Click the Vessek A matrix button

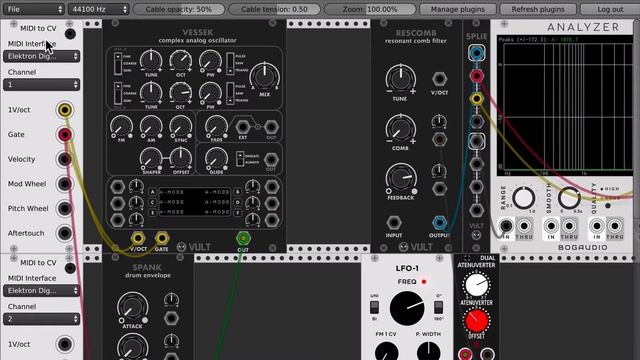point(152,192)
